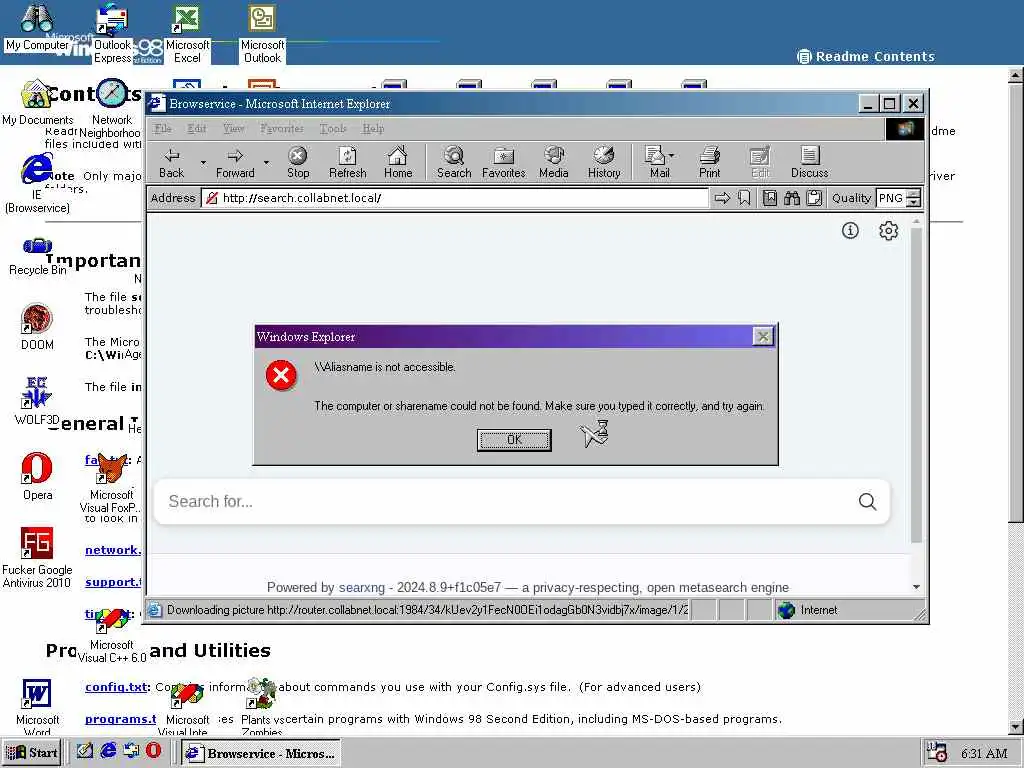Expand the Back button history dropdown arrow
Viewport: 1024px width, 768px height.
pyautogui.click(x=203, y=162)
